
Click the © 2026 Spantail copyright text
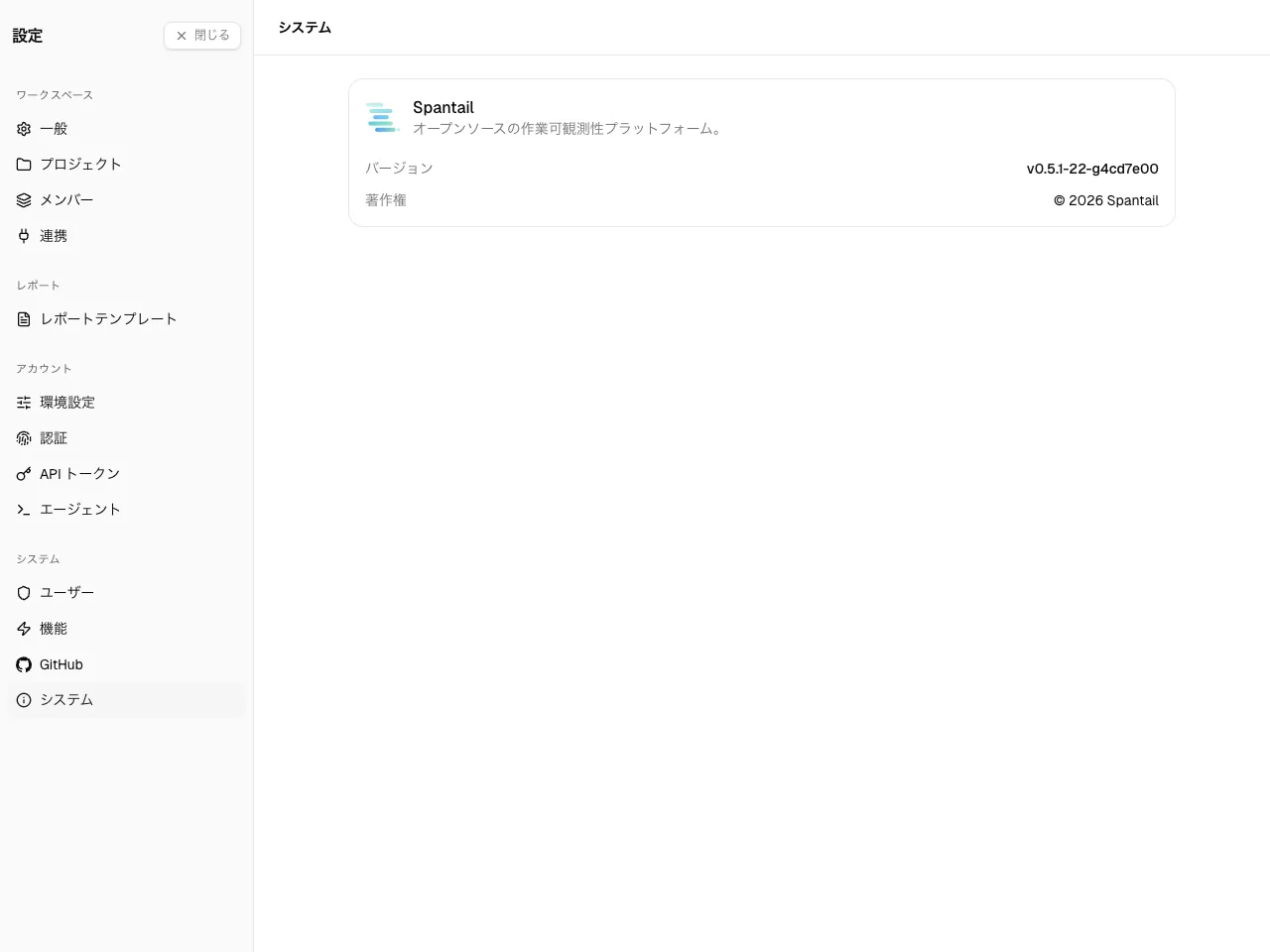point(1106,200)
